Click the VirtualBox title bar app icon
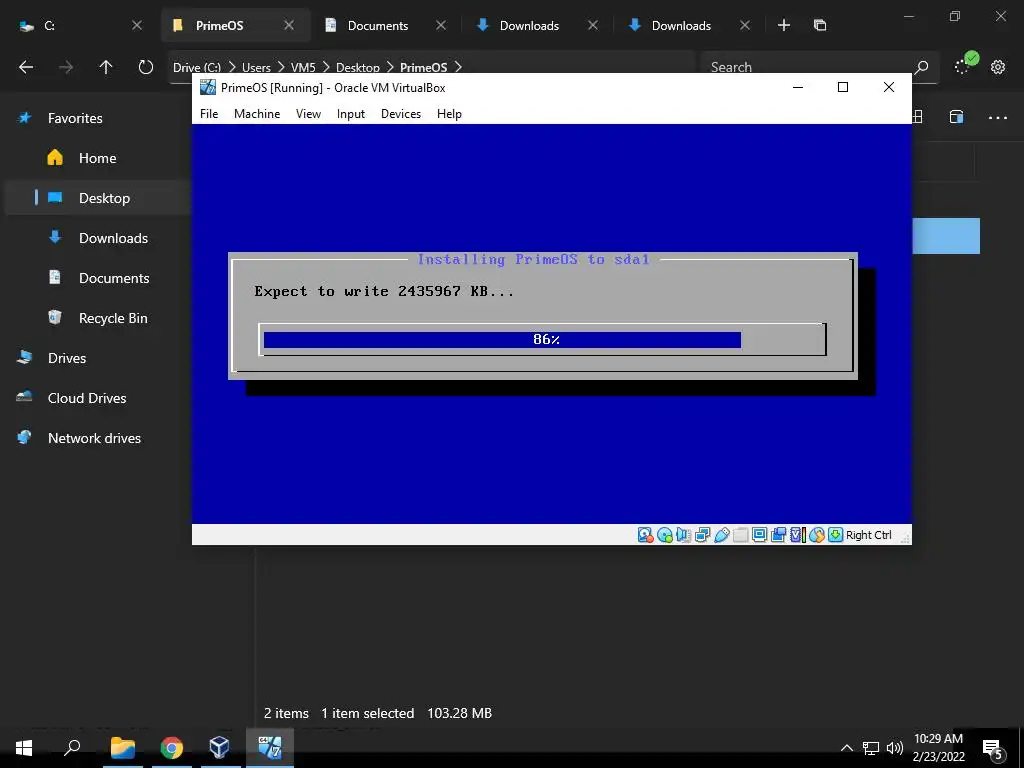 208,87
